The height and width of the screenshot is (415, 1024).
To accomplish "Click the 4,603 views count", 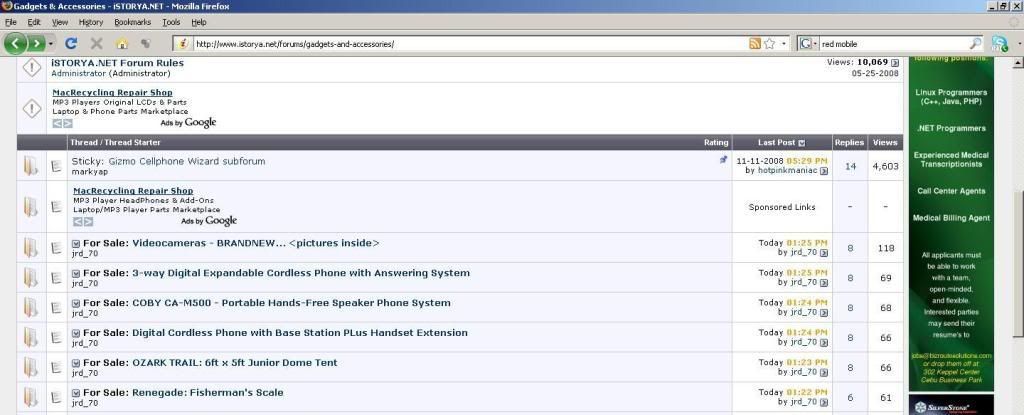I will point(885,167).
